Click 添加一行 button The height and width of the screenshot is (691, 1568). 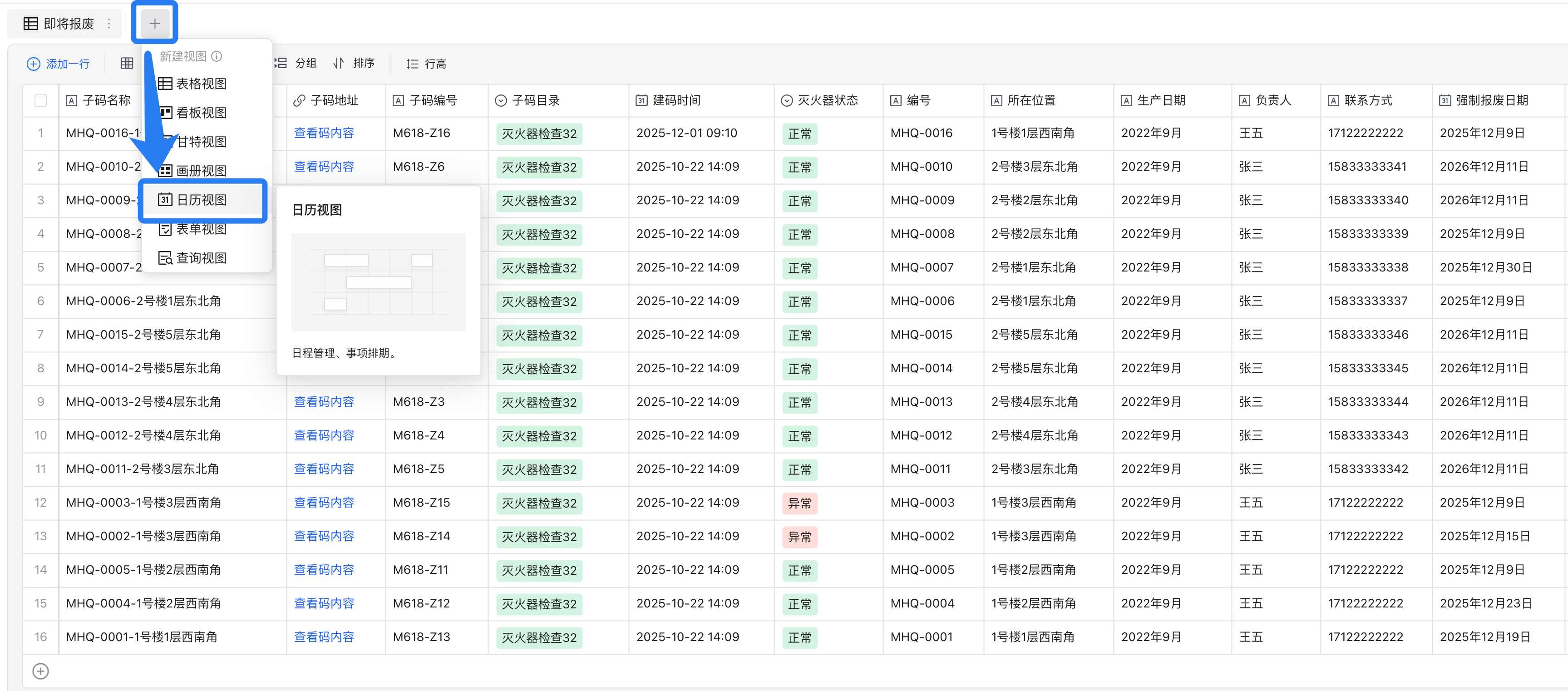(59, 63)
